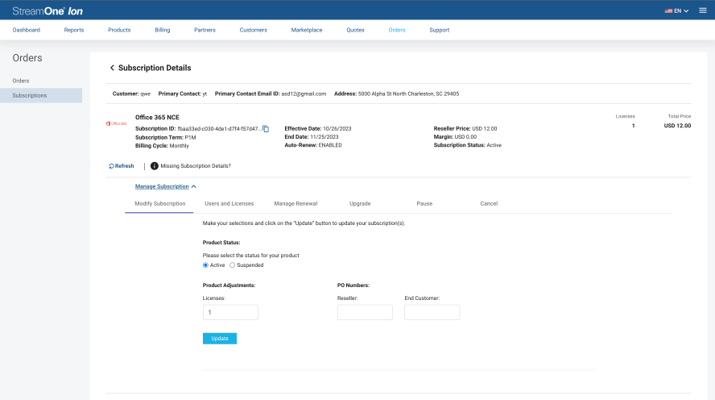The height and width of the screenshot is (400, 715).
Task: Go to the Upgrade tab
Action: tap(360, 203)
